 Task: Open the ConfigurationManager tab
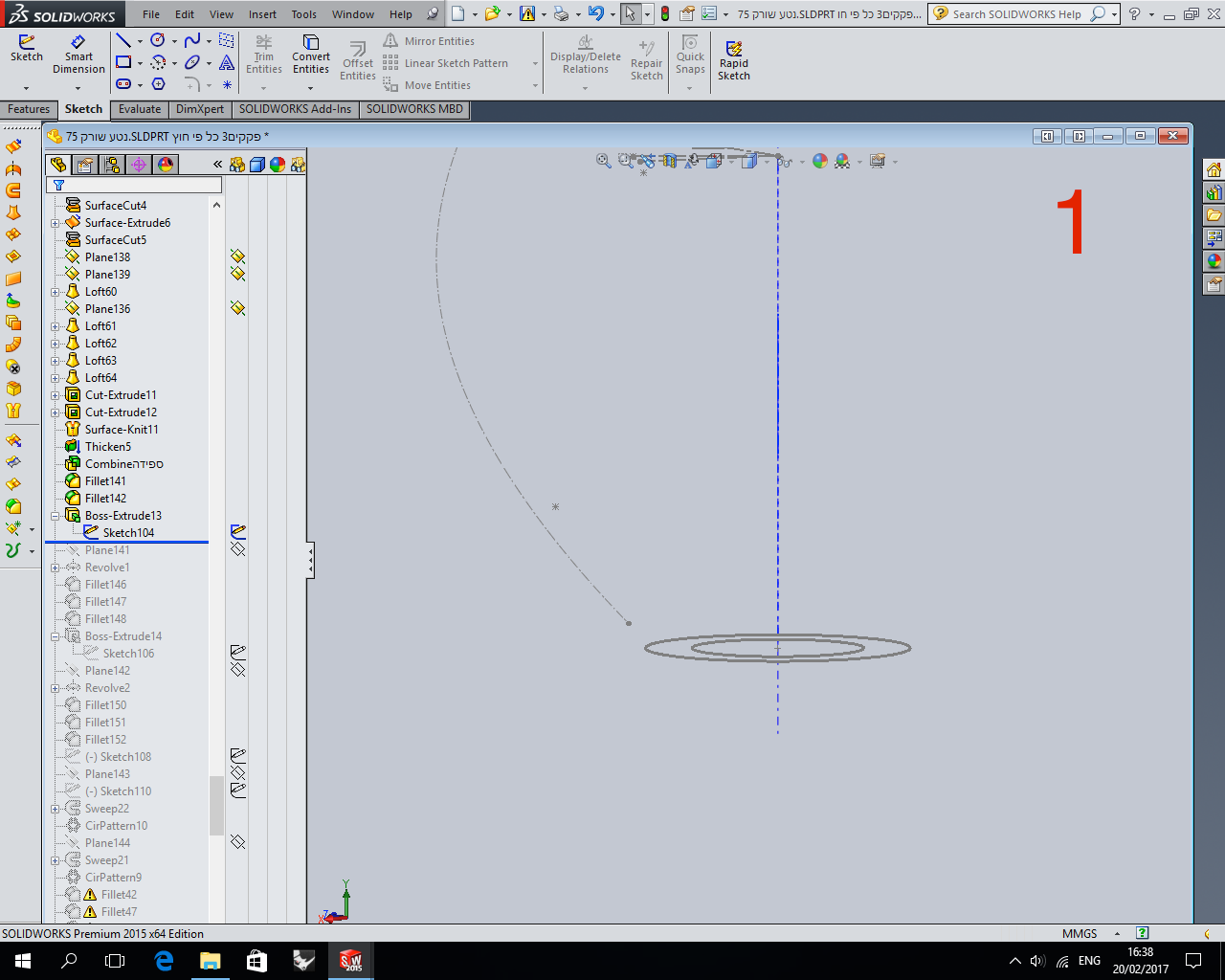(112, 165)
